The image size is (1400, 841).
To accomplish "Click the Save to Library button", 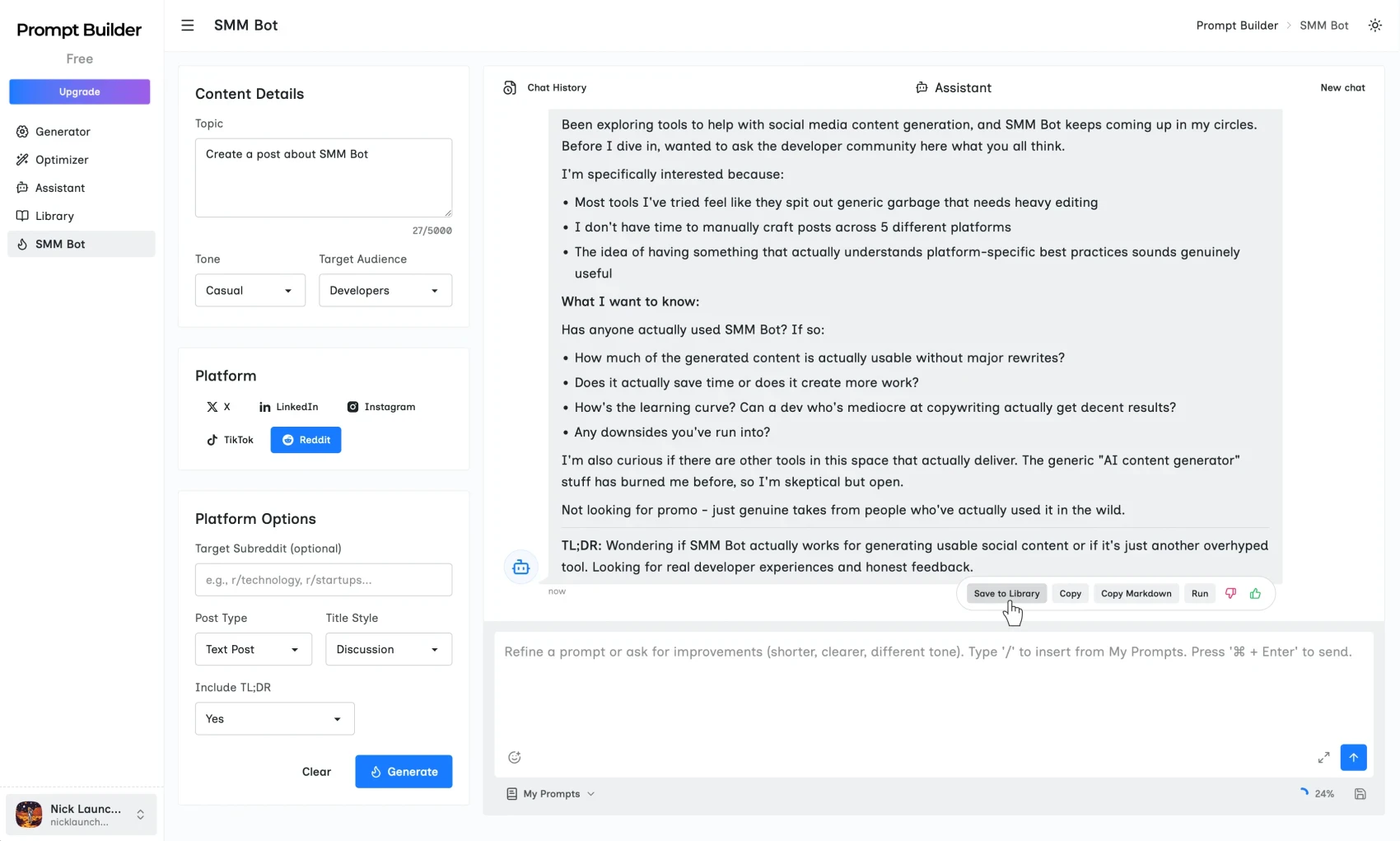I will tap(1006, 593).
